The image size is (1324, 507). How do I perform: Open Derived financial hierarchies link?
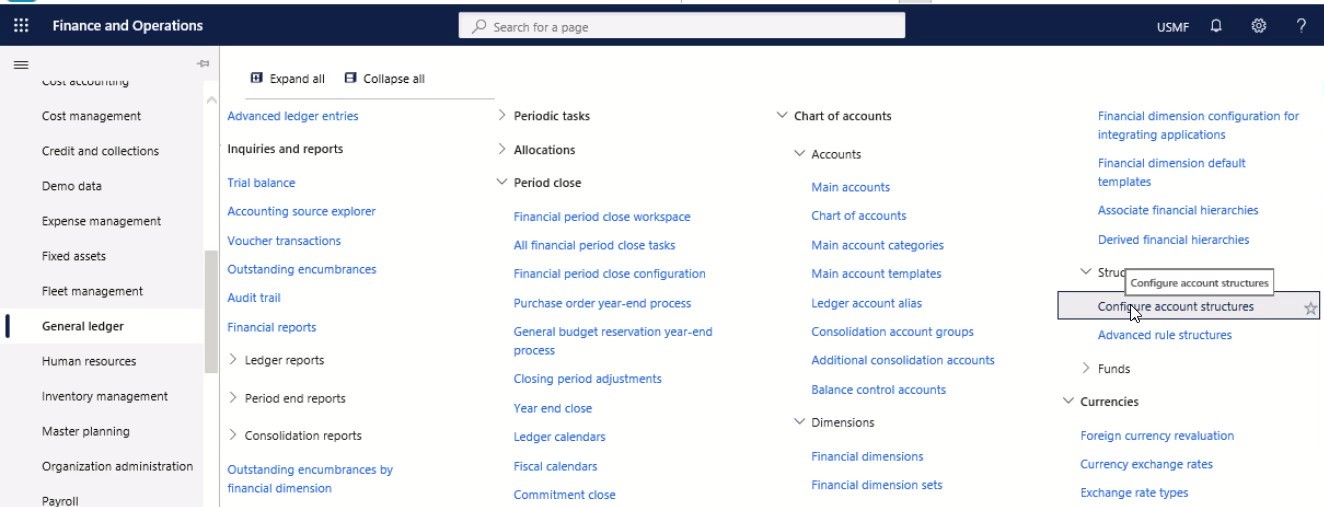click(1174, 240)
